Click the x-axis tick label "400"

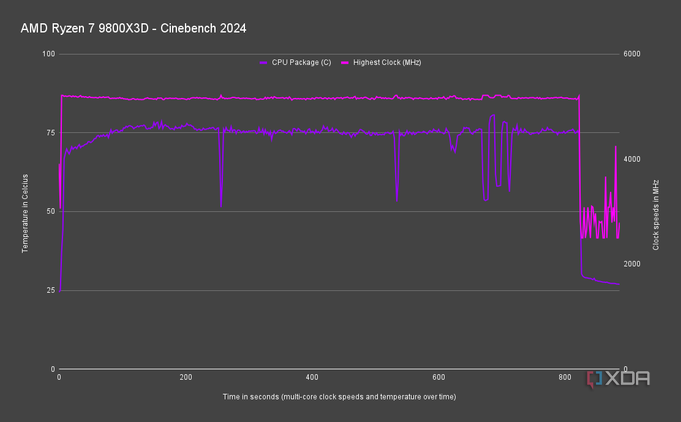pos(312,378)
